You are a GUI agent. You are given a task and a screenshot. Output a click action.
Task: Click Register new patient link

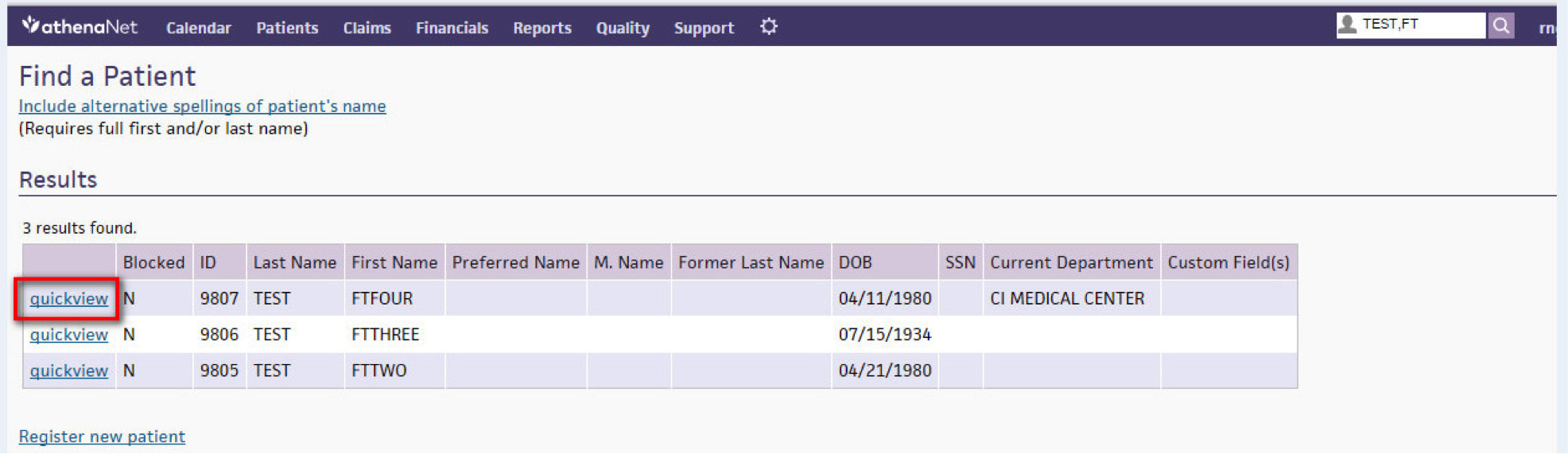(x=102, y=437)
